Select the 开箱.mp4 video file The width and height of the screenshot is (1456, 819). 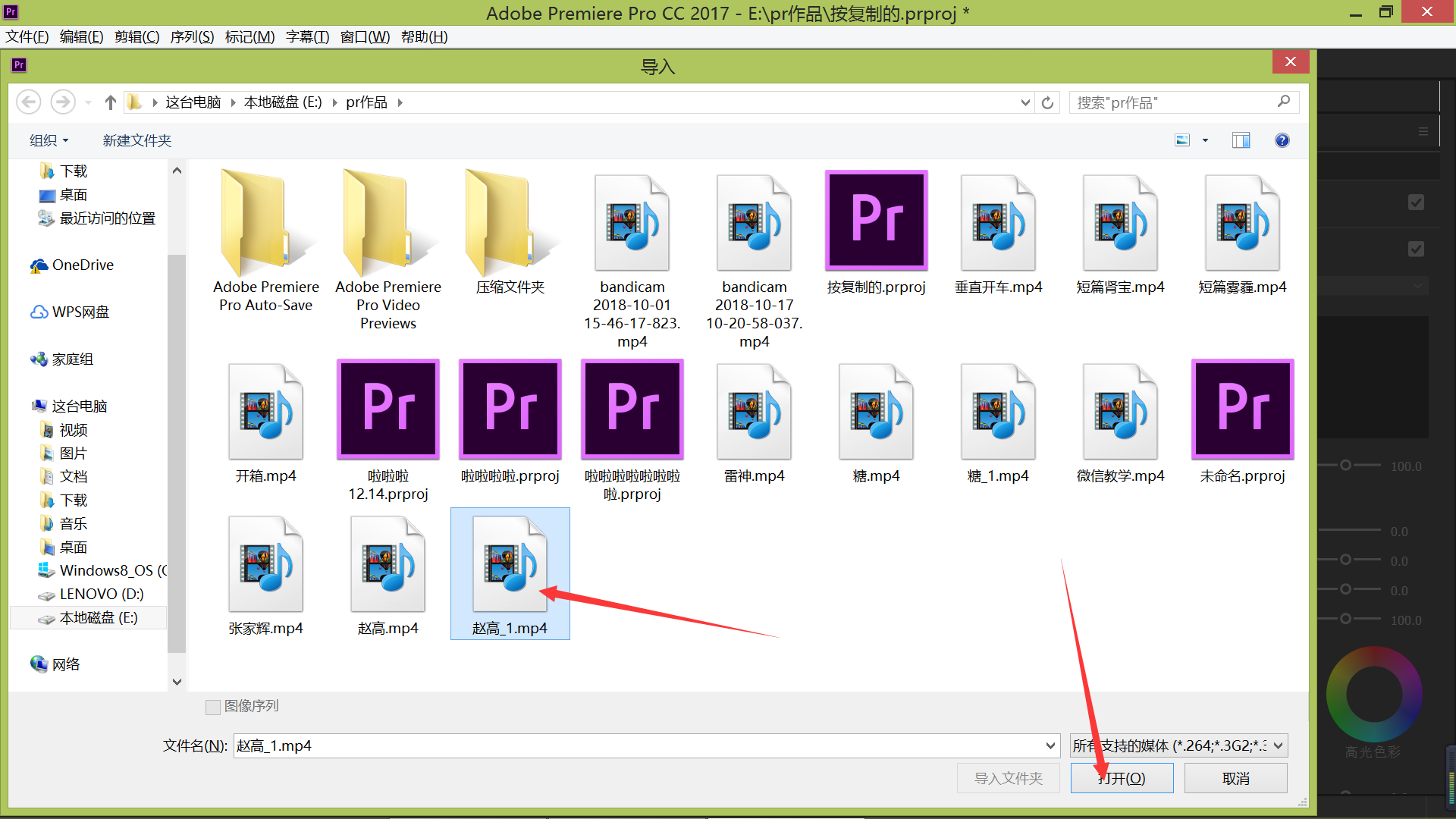point(266,412)
